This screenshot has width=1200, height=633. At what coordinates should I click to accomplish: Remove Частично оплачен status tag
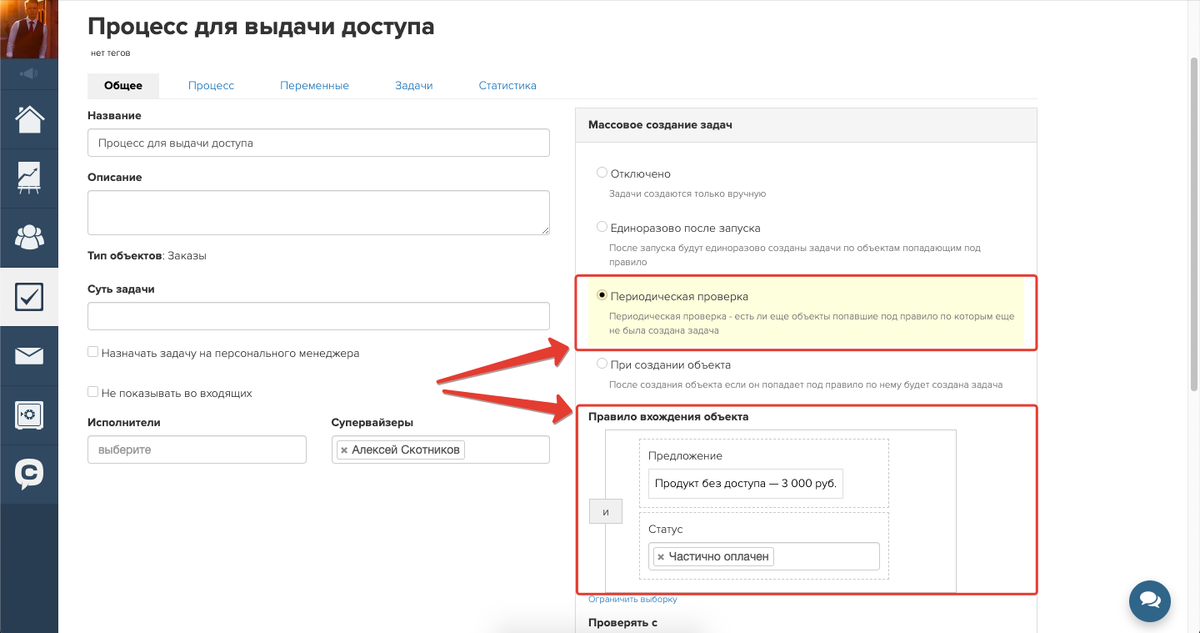point(661,557)
